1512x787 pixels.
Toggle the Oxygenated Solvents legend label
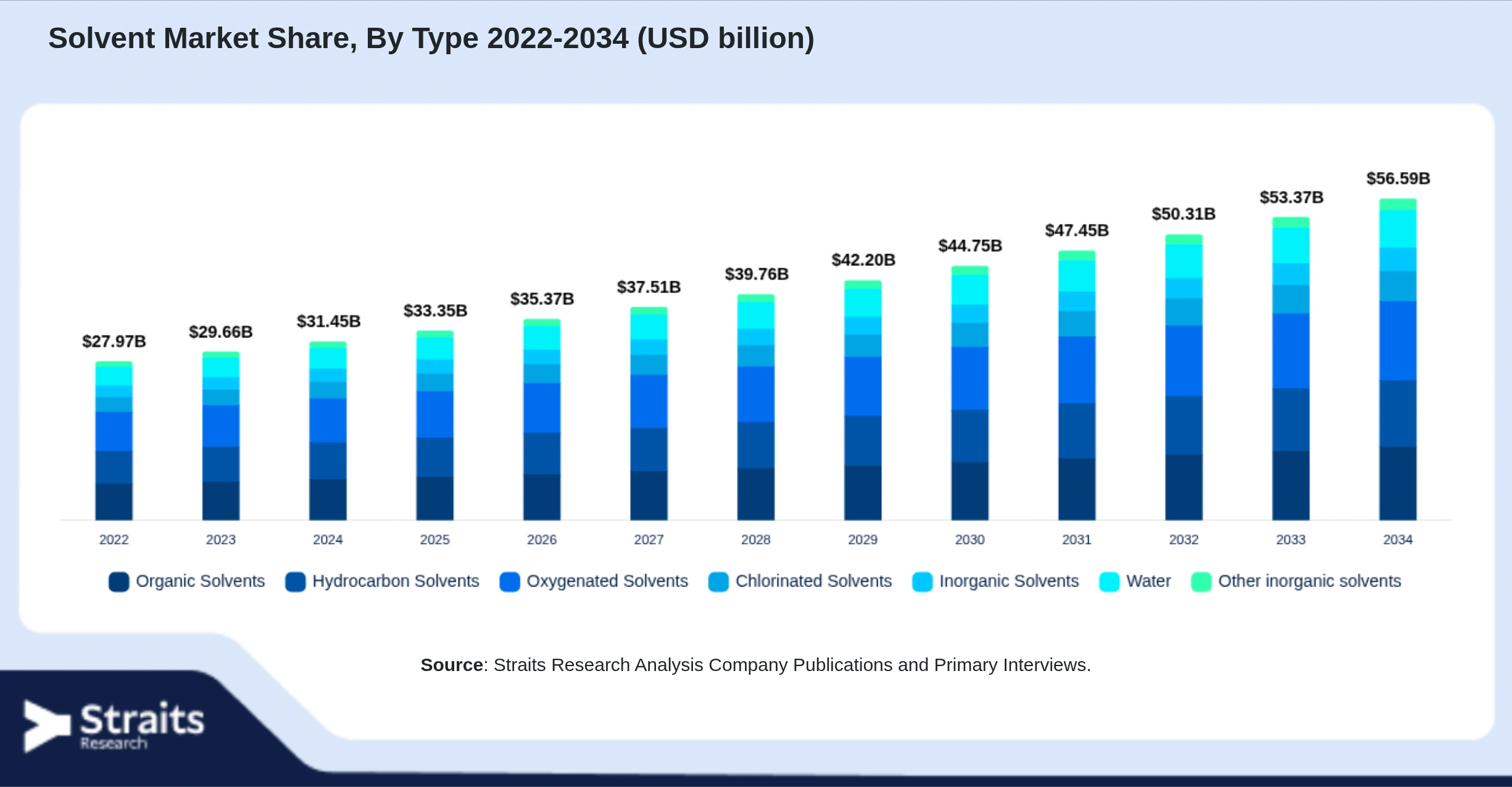607,581
